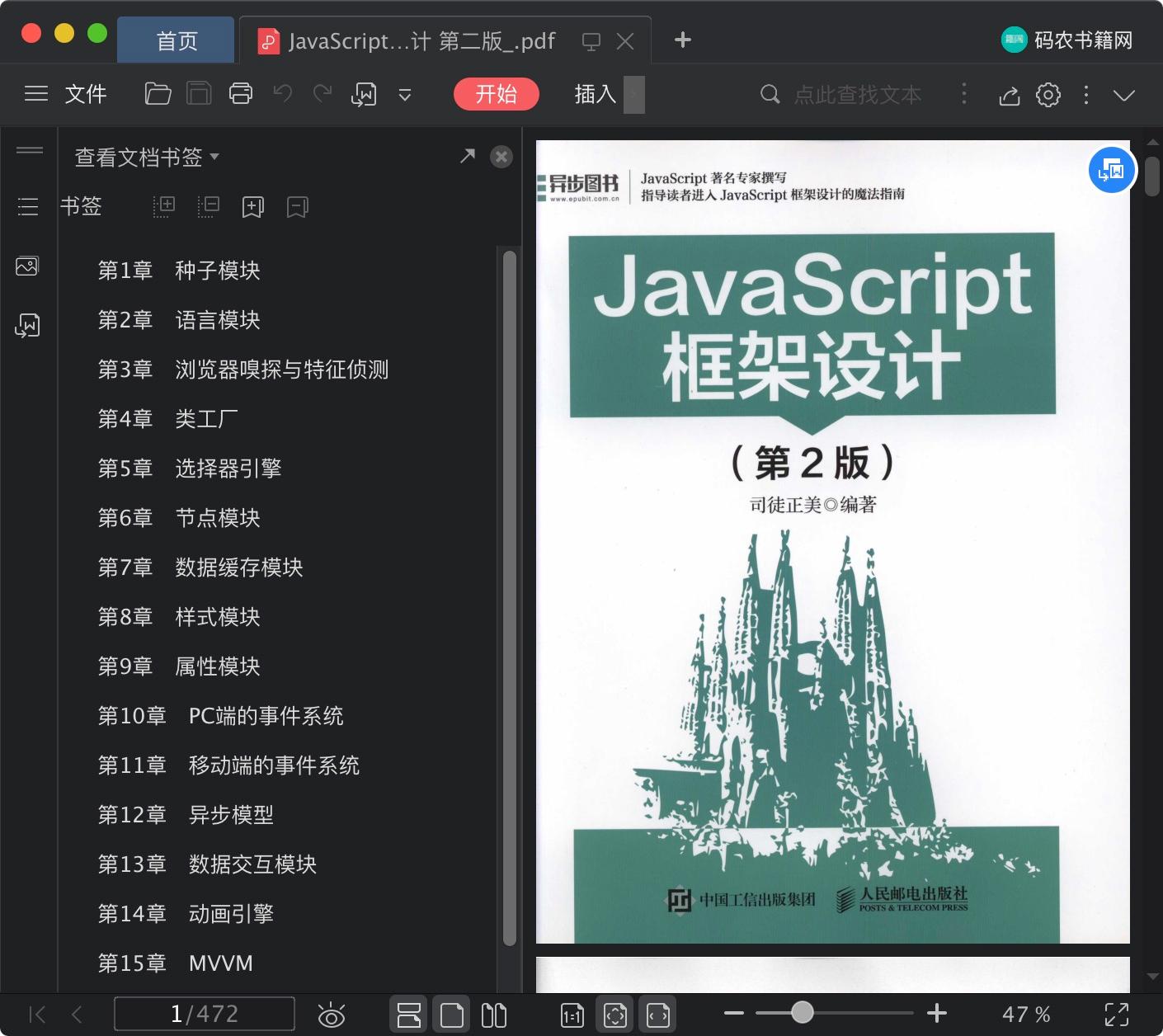This screenshot has width=1163, height=1036.
Task: Click the expand-all bookmarks icon
Action: [x=164, y=206]
